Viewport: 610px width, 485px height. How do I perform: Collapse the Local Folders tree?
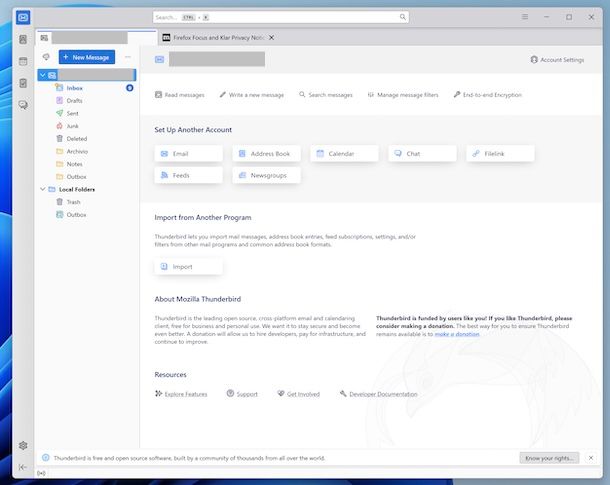click(x=43, y=189)
